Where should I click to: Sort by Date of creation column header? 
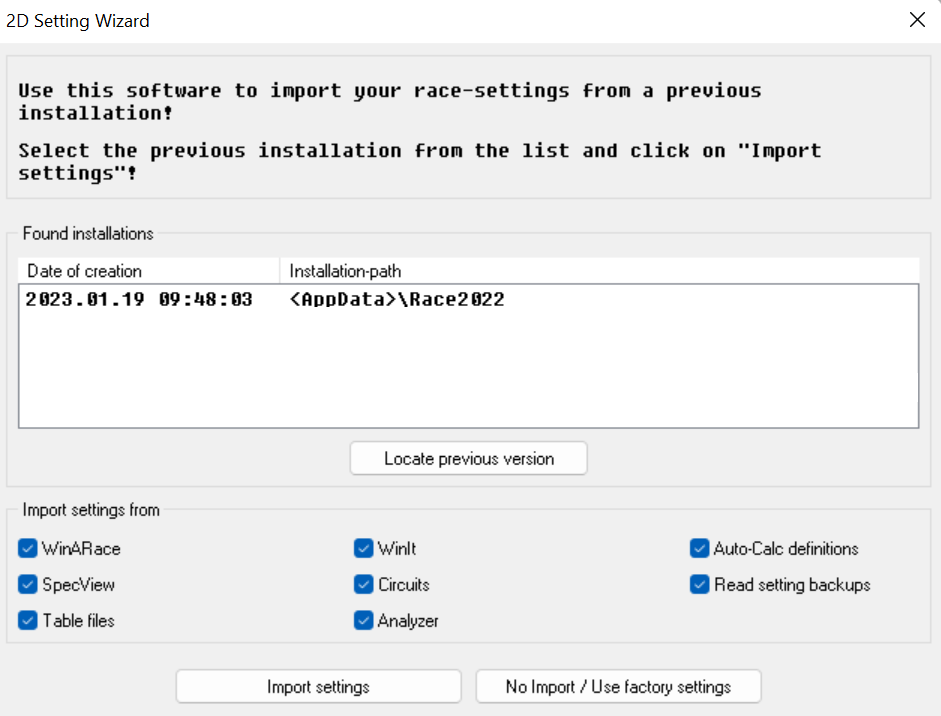click(148, 271)
